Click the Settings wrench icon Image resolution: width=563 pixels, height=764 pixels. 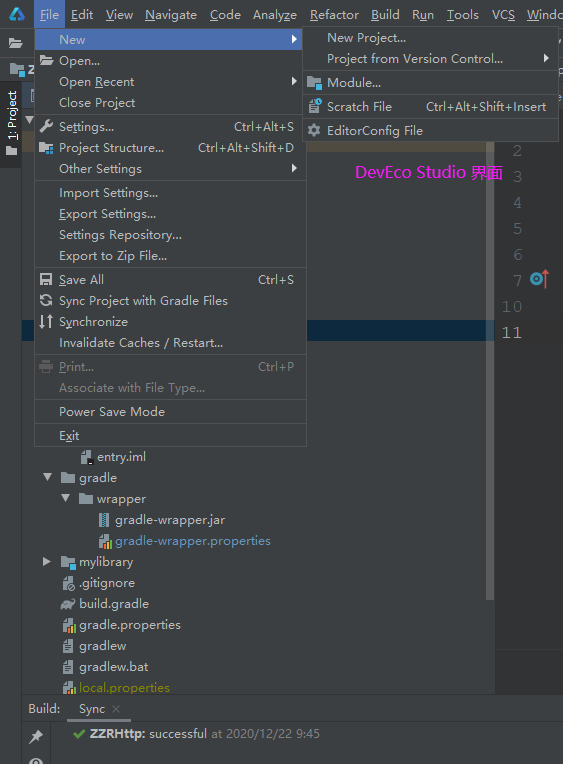point(46,126)
